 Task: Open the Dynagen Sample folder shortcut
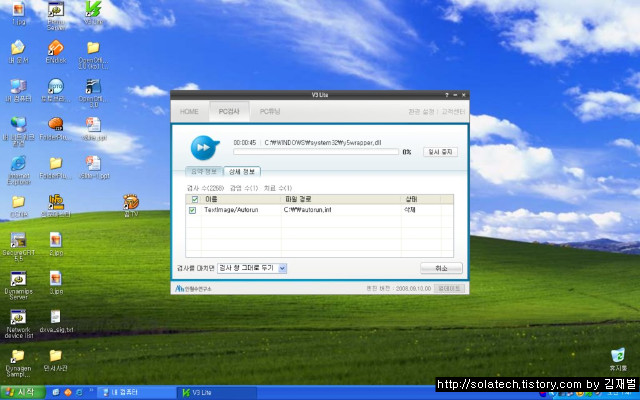[18, 363]
